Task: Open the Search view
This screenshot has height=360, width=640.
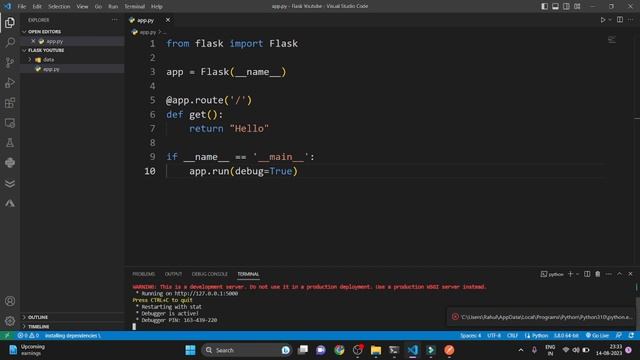Action: (x=10, y=42)
